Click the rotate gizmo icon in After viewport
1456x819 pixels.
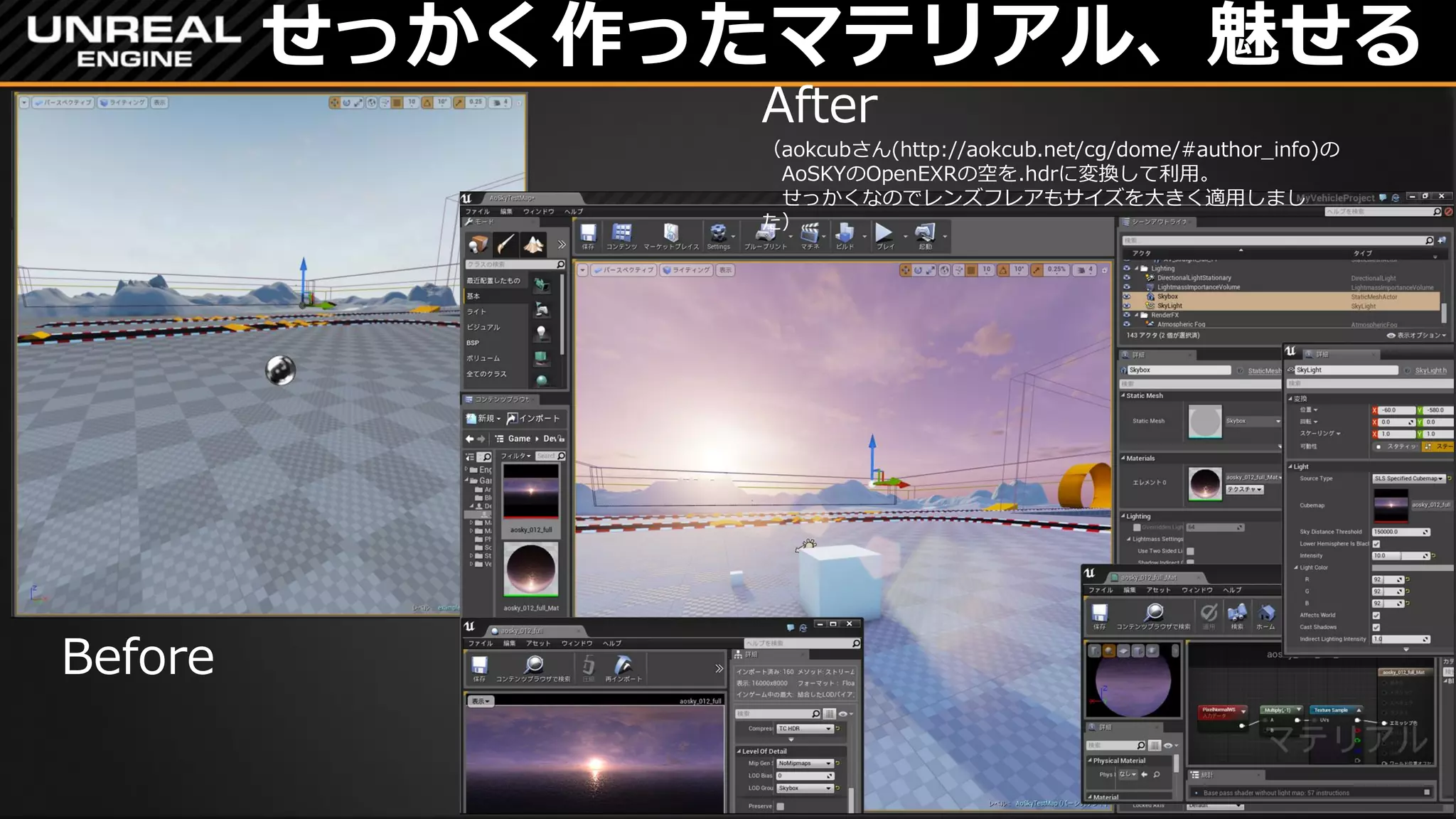point(918,270)
